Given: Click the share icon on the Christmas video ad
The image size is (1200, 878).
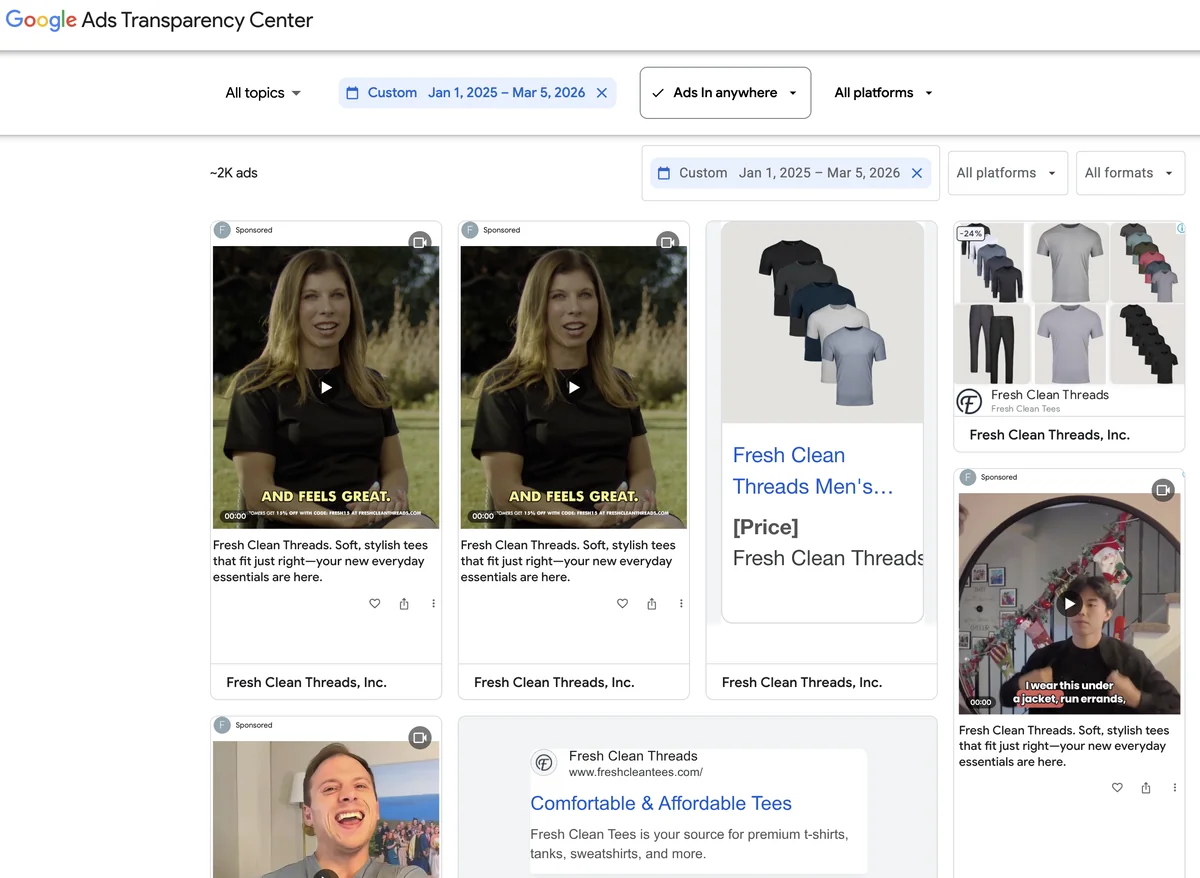Looking at the screenshot, I should (1145, 787).
